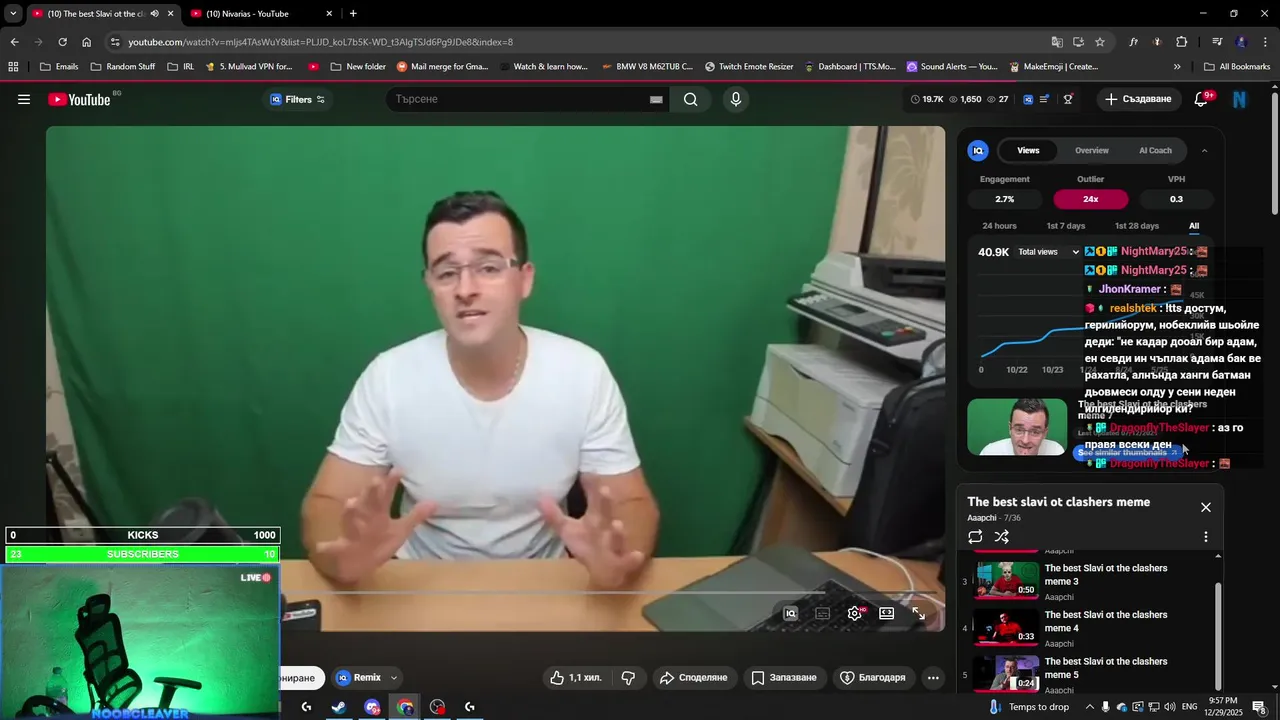1280x720 pixels.
Task: Expand Total views dropdown
Action: coord(1048,252)
